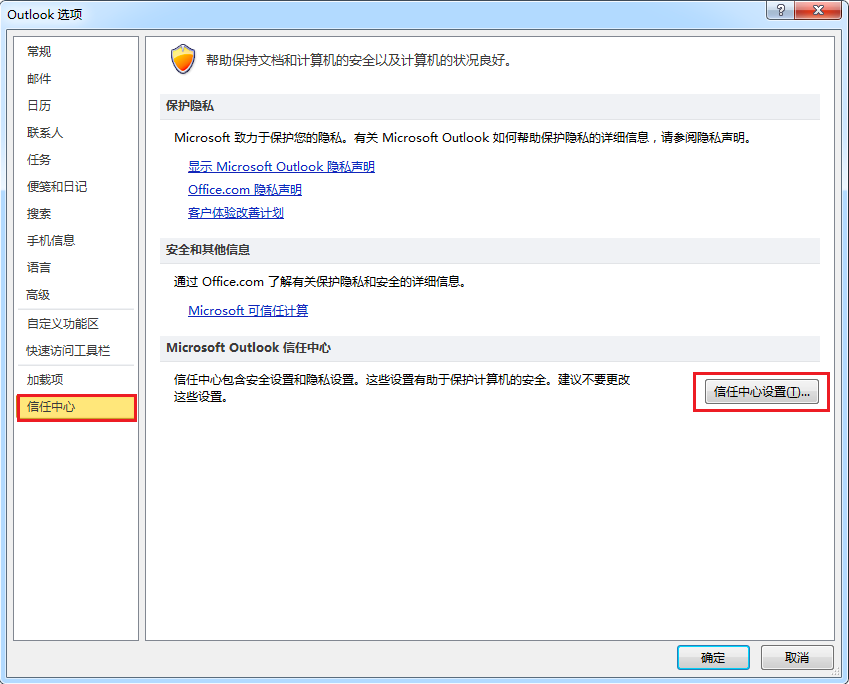Select 加载项 in the sidebar

(45, 380)
